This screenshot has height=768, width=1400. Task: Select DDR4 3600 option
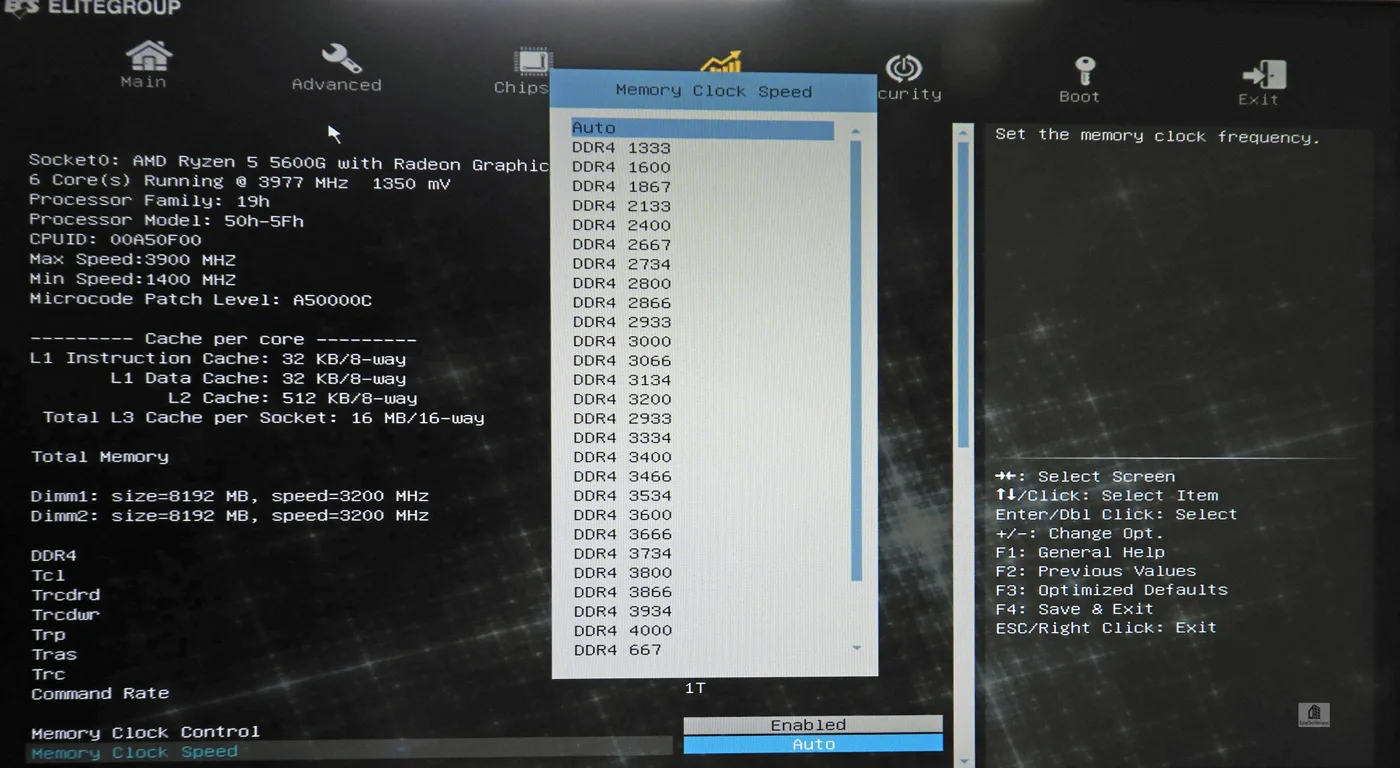tap(621, 515)
